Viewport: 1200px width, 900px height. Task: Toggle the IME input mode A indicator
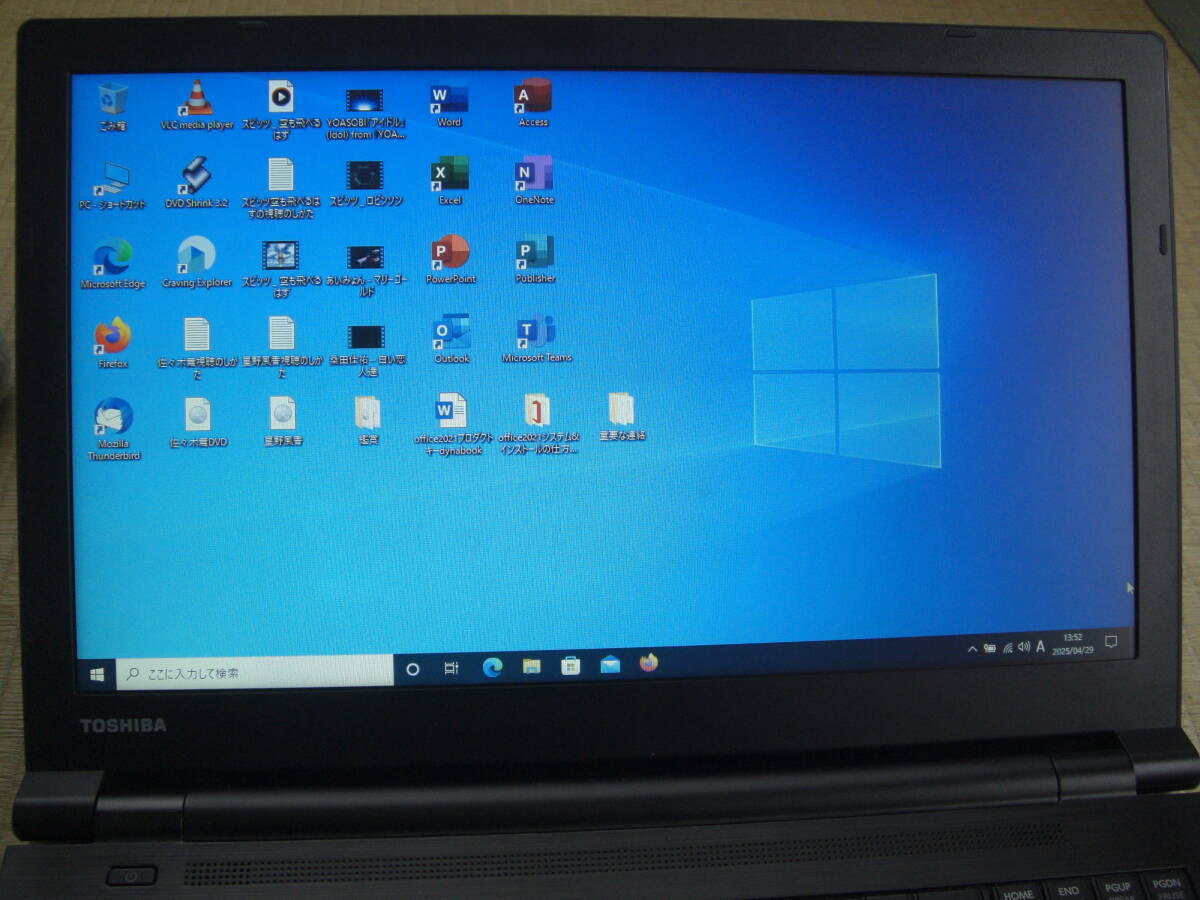point(1041,646)
